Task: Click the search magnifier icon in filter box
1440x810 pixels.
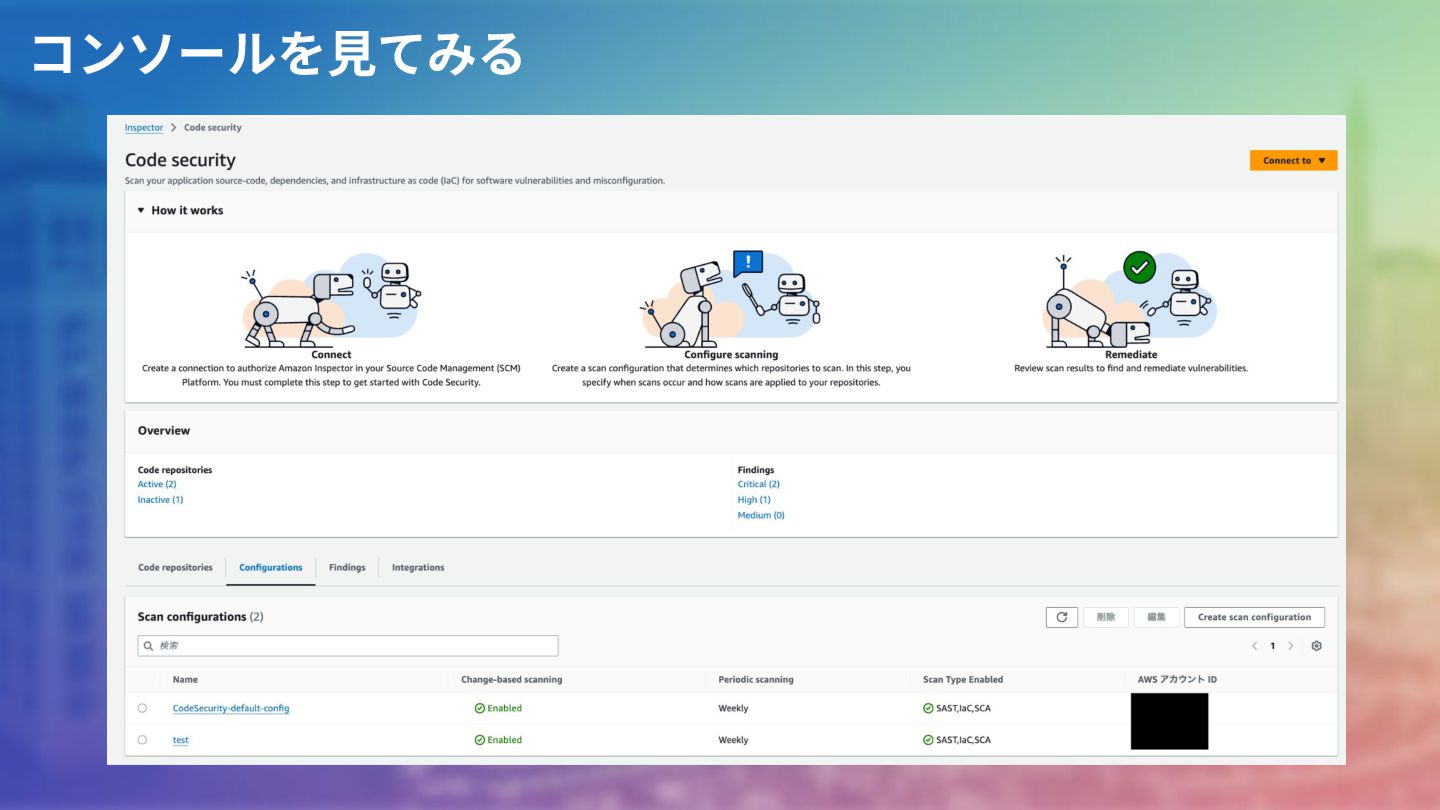Action: click(149, 646)
